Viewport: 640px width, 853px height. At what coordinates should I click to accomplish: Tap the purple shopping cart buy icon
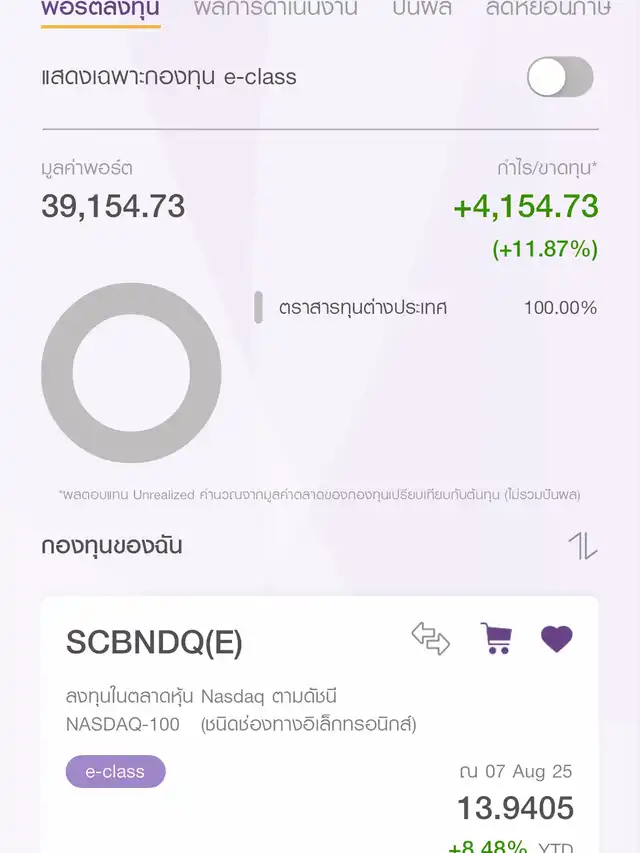point(496,638)
